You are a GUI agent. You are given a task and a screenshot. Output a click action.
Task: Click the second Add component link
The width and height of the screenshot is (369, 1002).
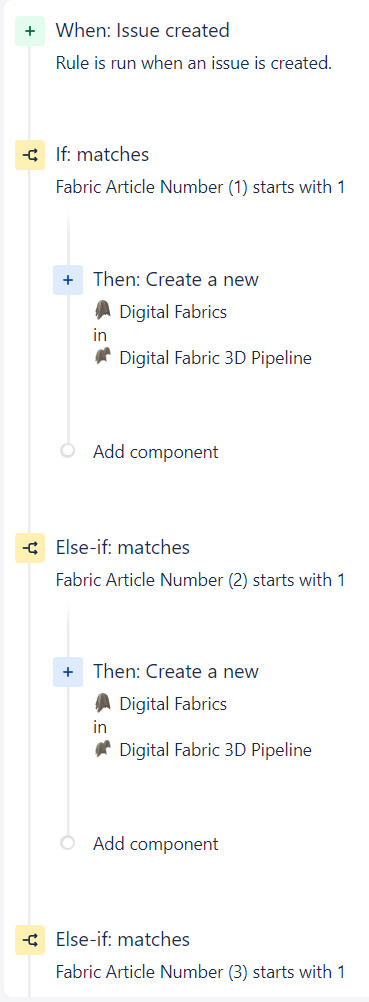pyautogui.click(x=155, y=844)
